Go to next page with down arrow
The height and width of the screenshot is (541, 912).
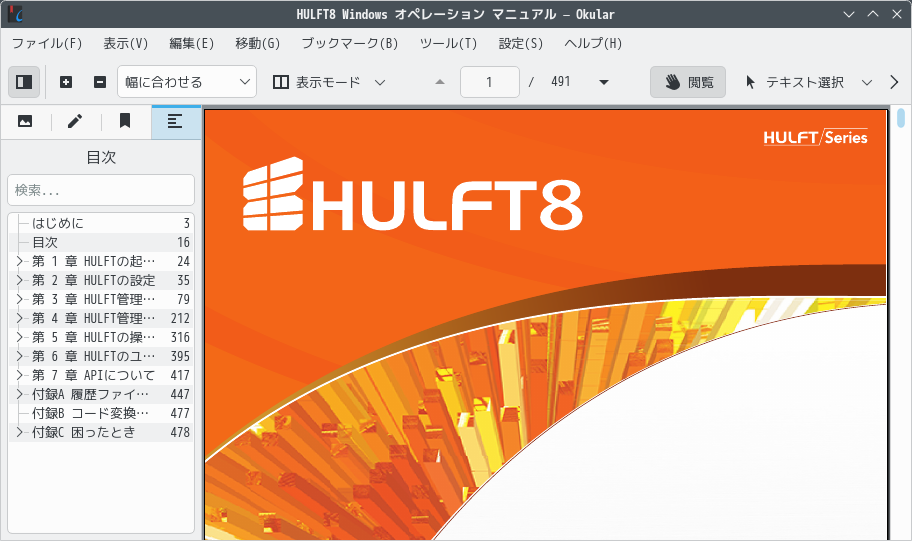[x=604, y=82]
